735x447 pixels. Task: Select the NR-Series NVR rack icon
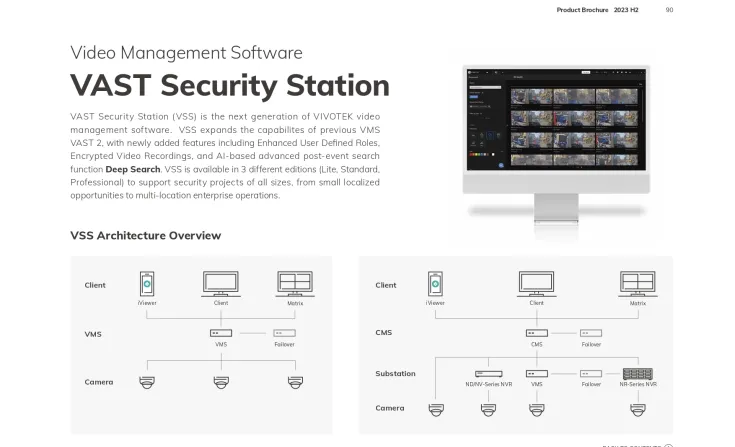(638, 374)
